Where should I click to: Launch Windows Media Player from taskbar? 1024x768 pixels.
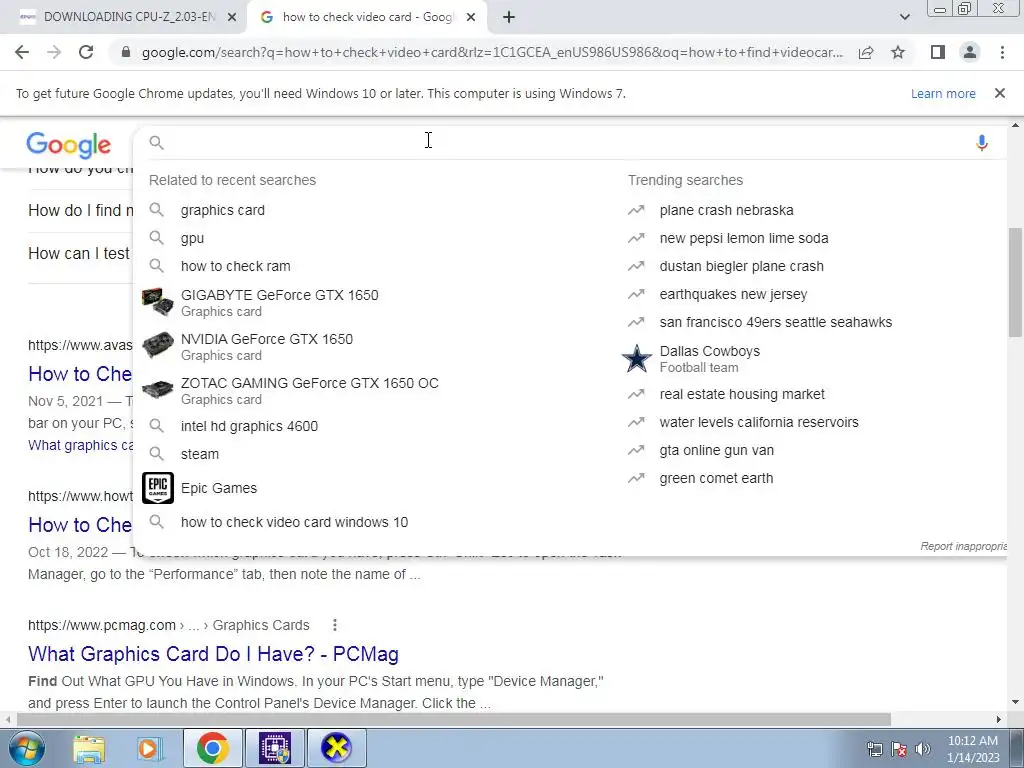(x=150, y=748)
